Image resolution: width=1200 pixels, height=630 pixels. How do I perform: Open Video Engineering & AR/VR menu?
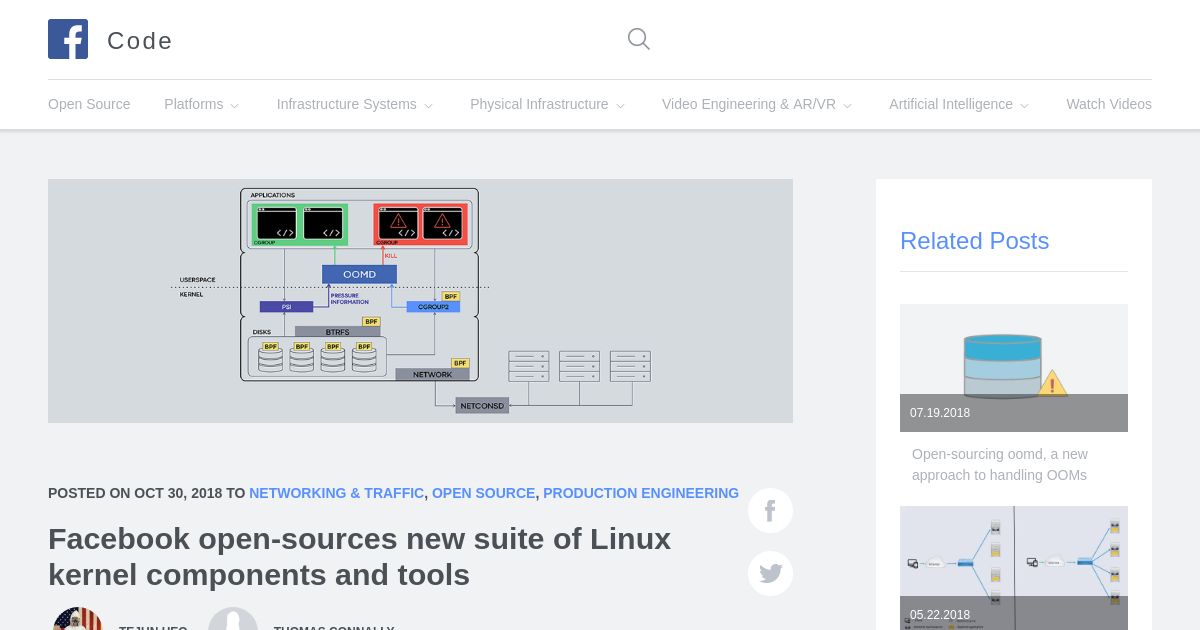point(749,104)
